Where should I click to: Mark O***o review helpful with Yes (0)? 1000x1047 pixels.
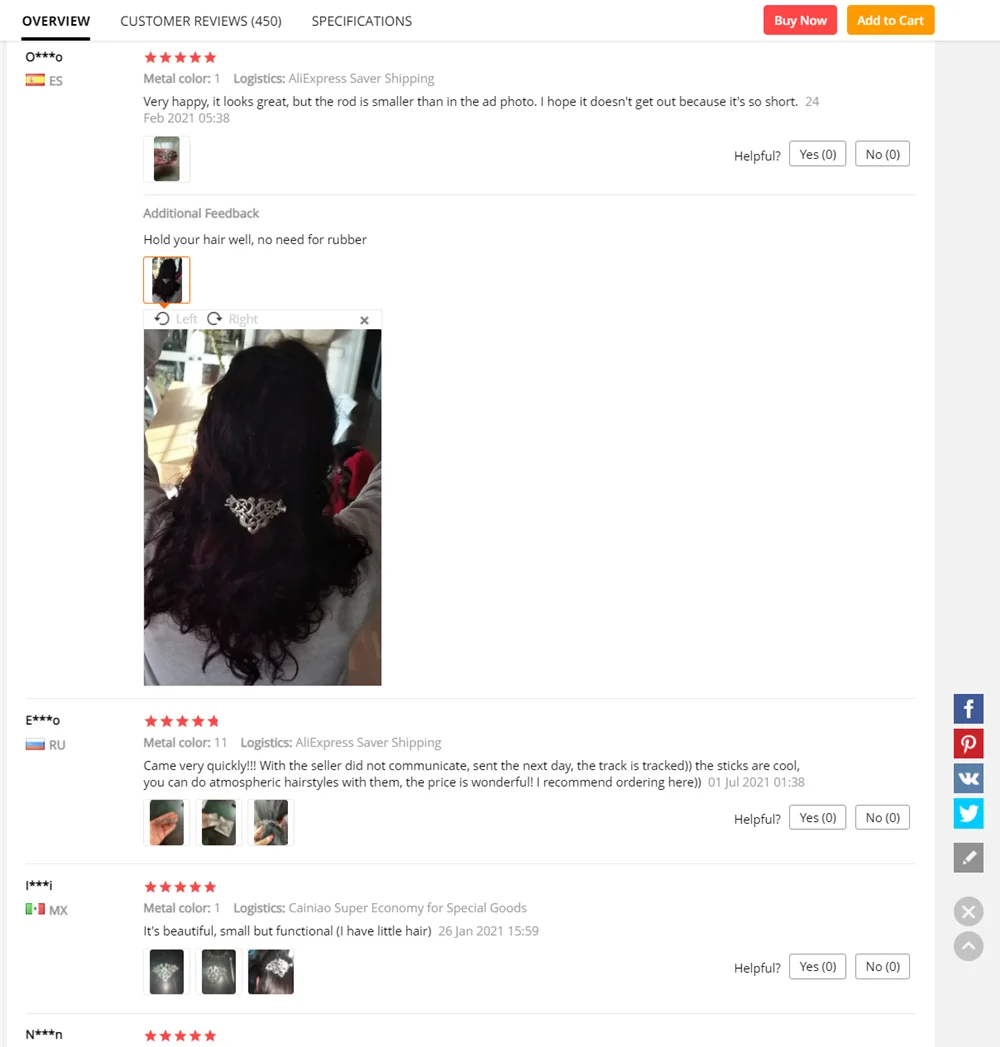pyautogui.click(x=817, y=154)
